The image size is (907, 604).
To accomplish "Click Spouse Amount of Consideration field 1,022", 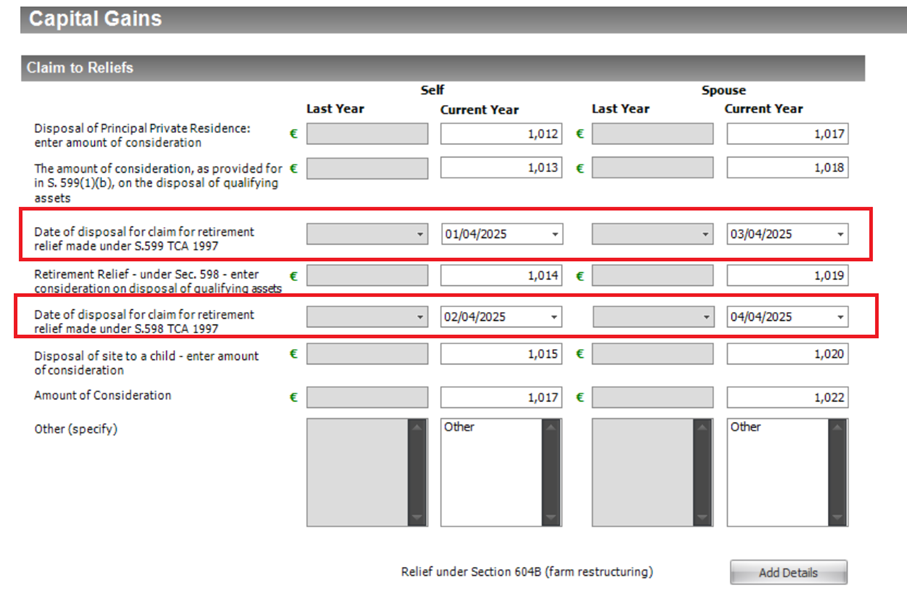I will pos(787,397).
